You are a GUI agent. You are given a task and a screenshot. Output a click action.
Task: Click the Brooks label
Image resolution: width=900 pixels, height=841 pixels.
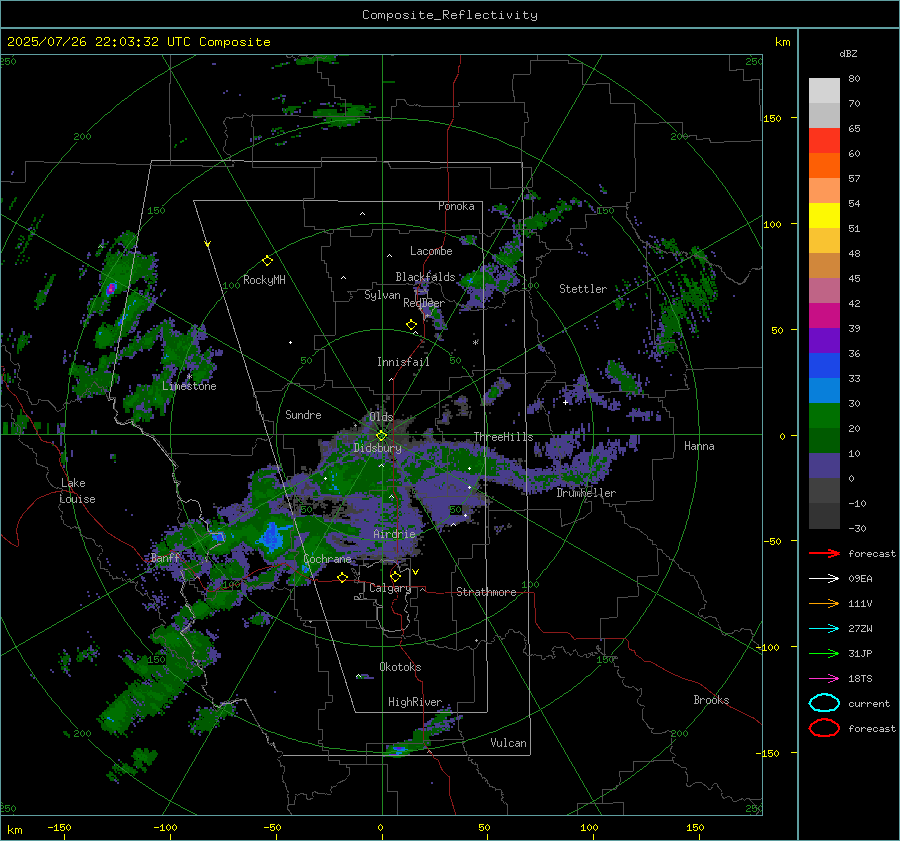point(711,700)
